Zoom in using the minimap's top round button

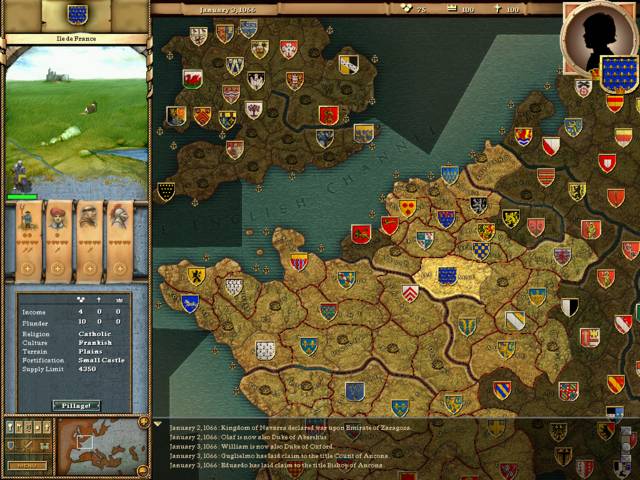143,422
